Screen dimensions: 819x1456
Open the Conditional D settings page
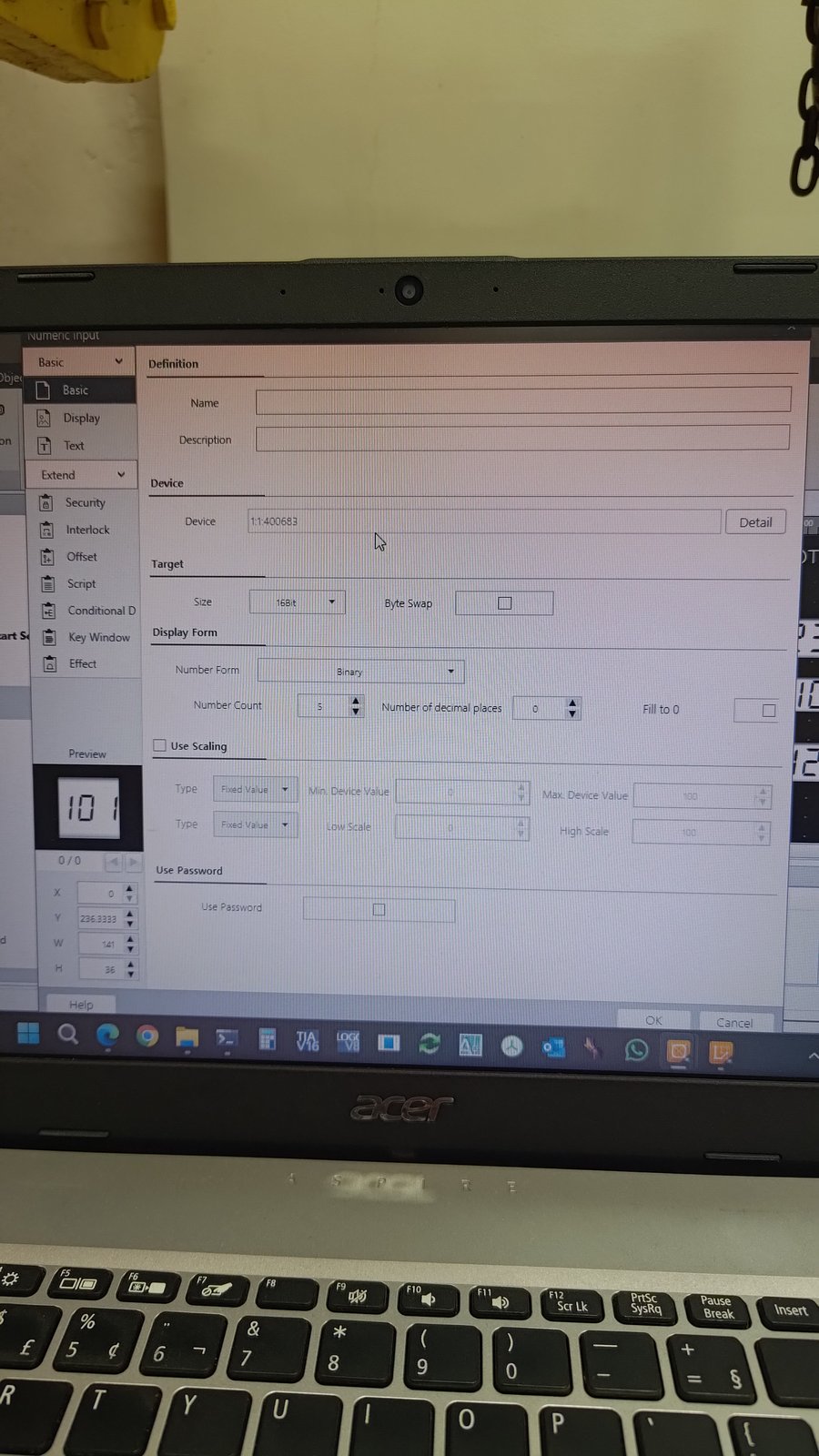click(x=88, y=611)
